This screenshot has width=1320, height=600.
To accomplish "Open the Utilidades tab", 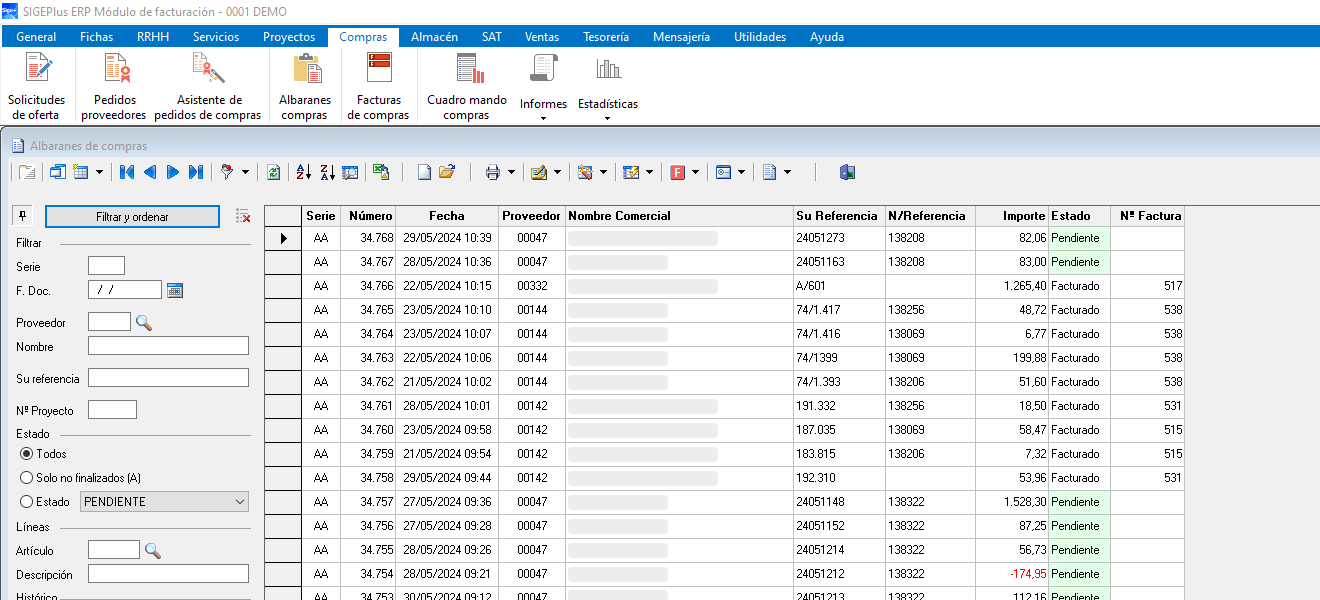I will coord(760,37).
